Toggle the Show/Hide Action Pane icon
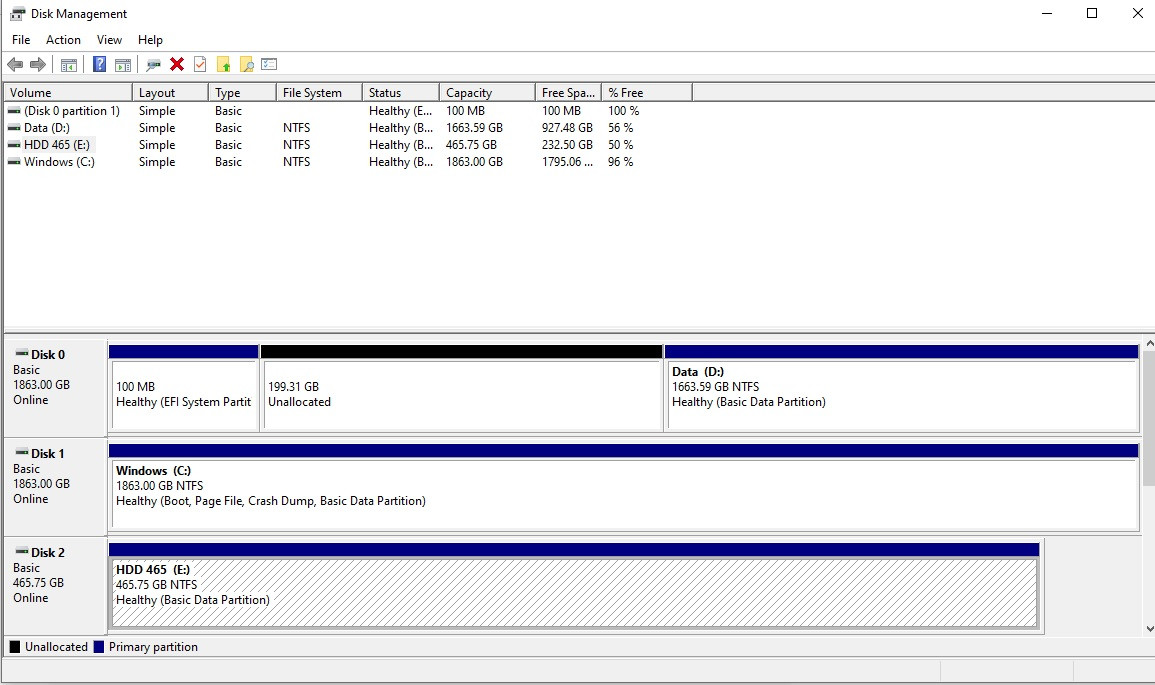 click(x=123, y=65)
